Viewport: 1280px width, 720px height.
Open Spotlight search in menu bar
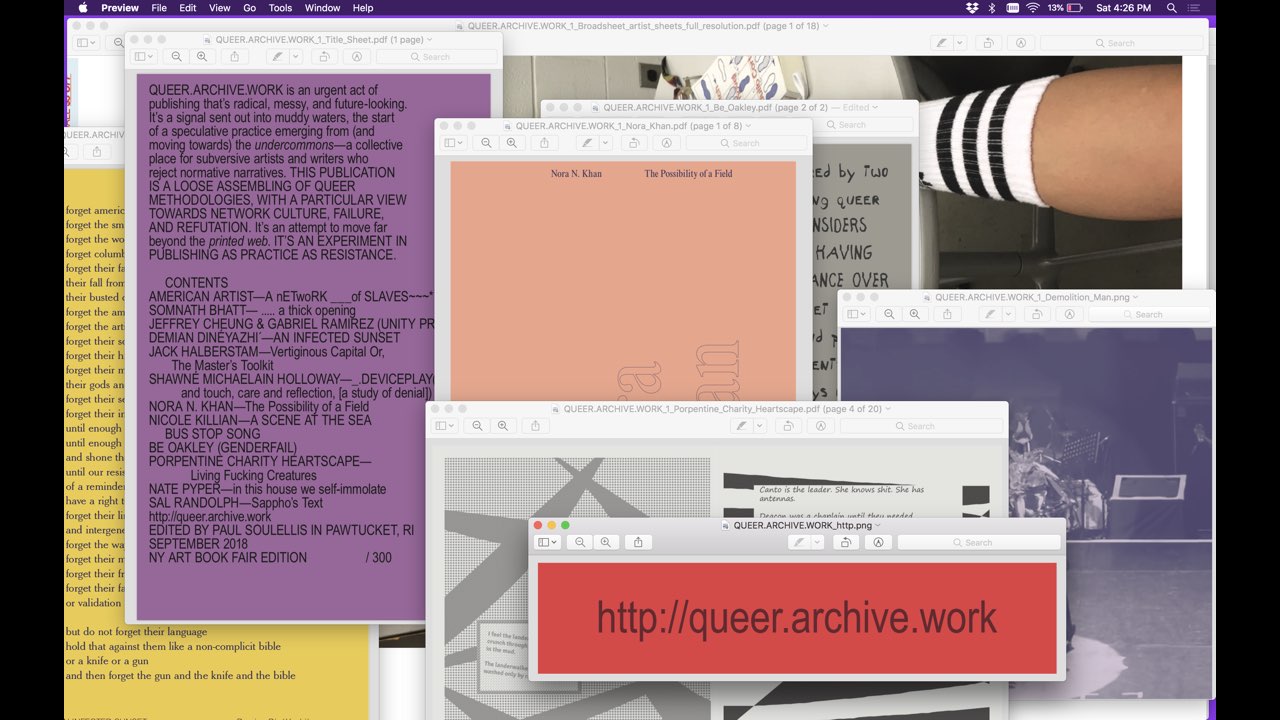pyautogui.click(x=1172, y=8)
